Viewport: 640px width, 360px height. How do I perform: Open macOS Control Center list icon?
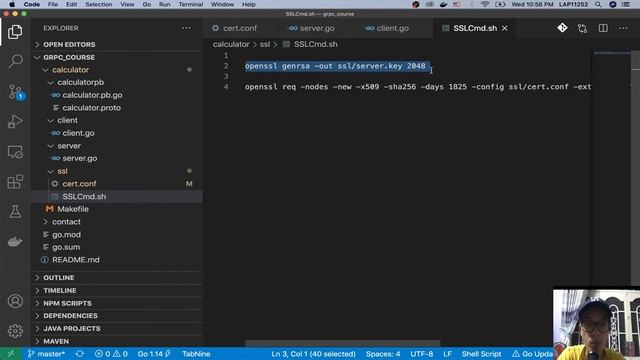coord(626,4)
